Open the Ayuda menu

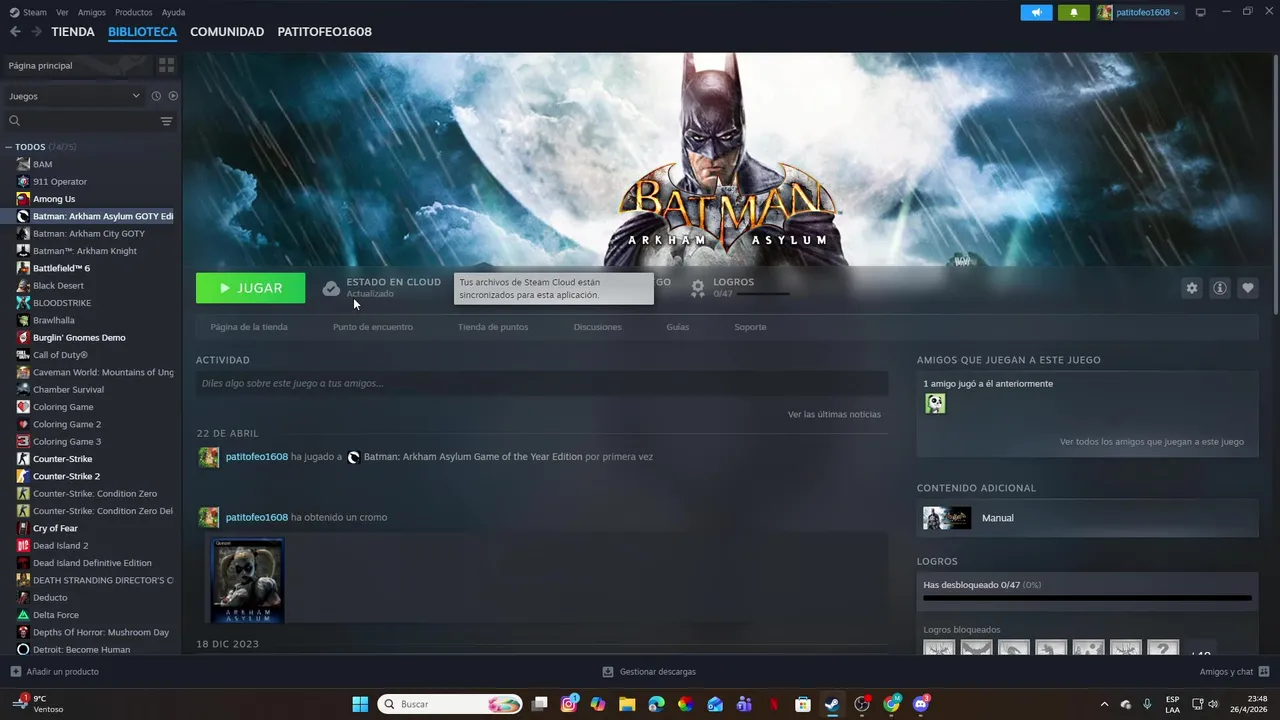[173, 12]
